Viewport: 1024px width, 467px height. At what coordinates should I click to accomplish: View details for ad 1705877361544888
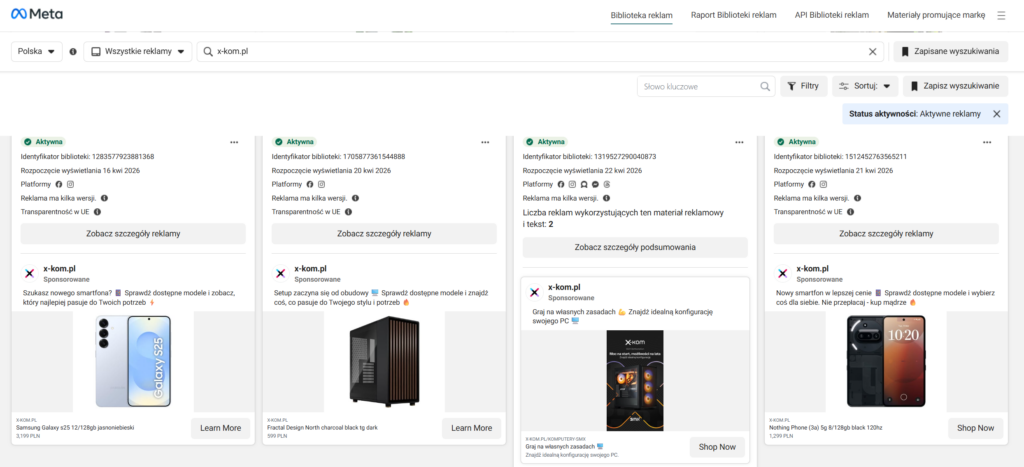tap(384, 234)
